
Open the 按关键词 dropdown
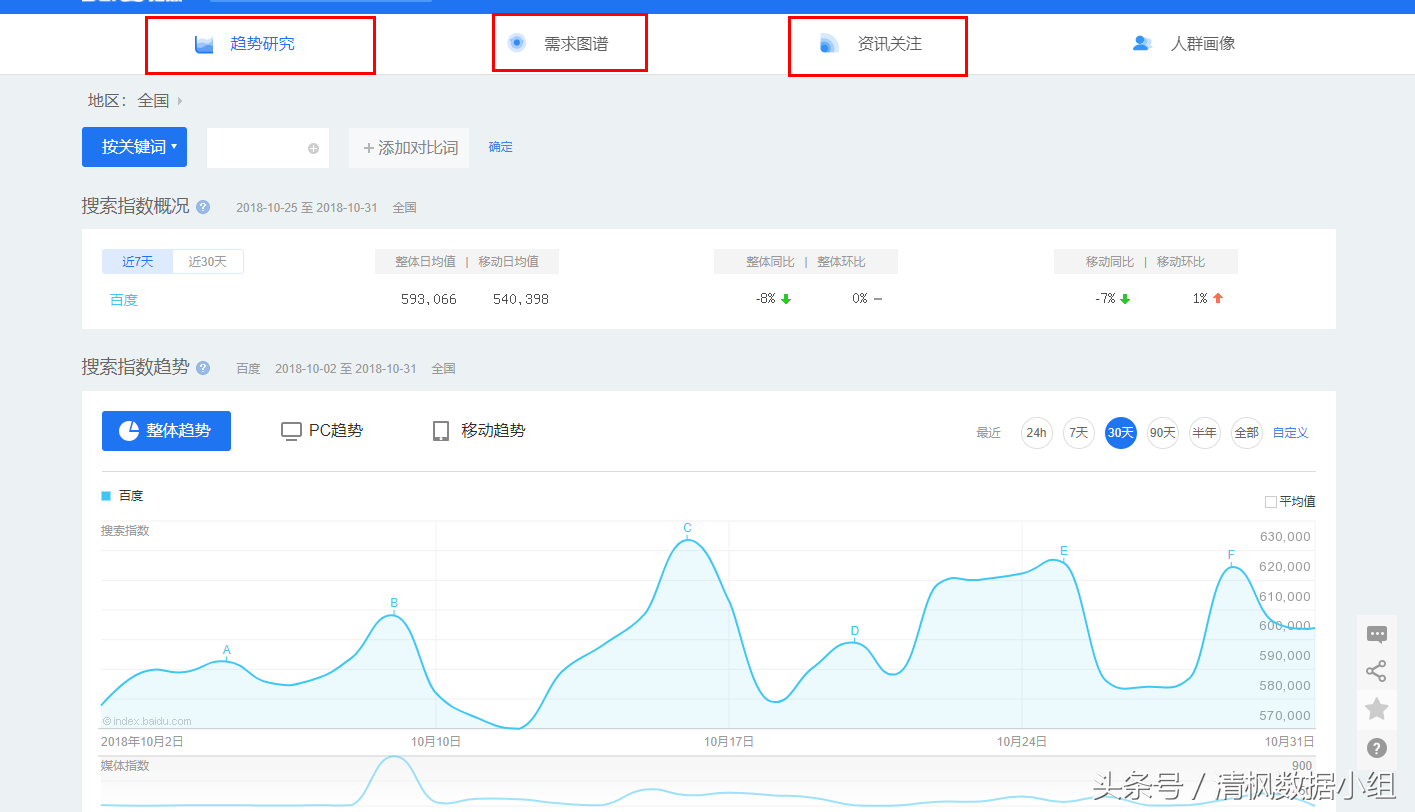134,147
